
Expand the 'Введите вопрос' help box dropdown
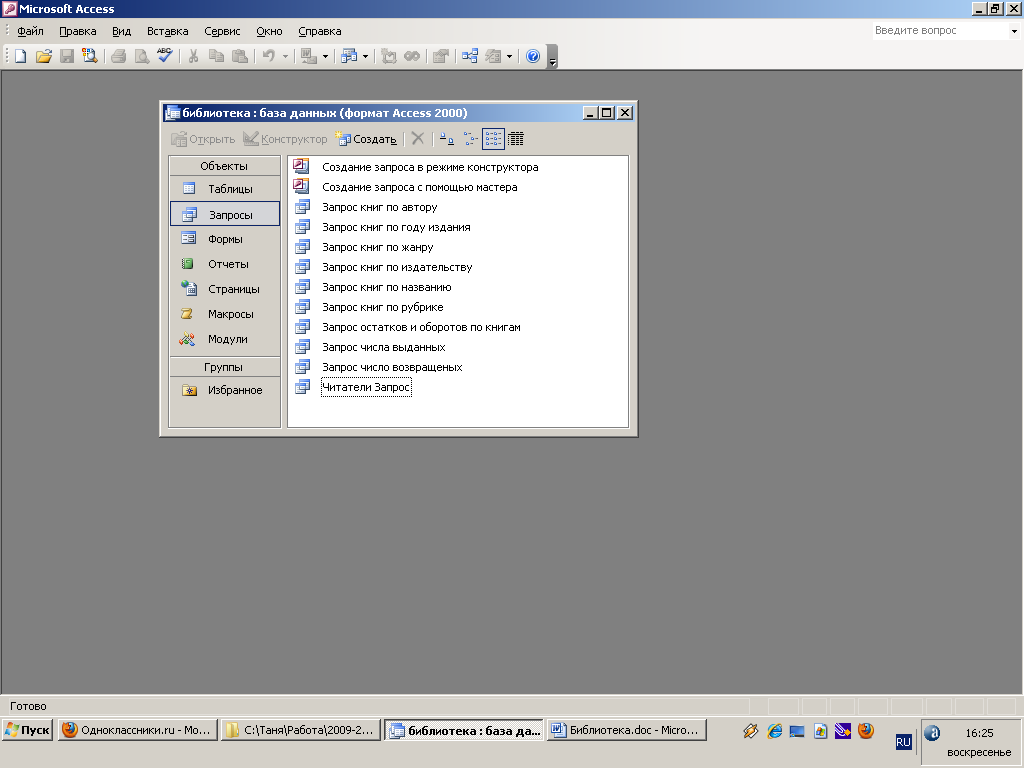coord(1014,31)
